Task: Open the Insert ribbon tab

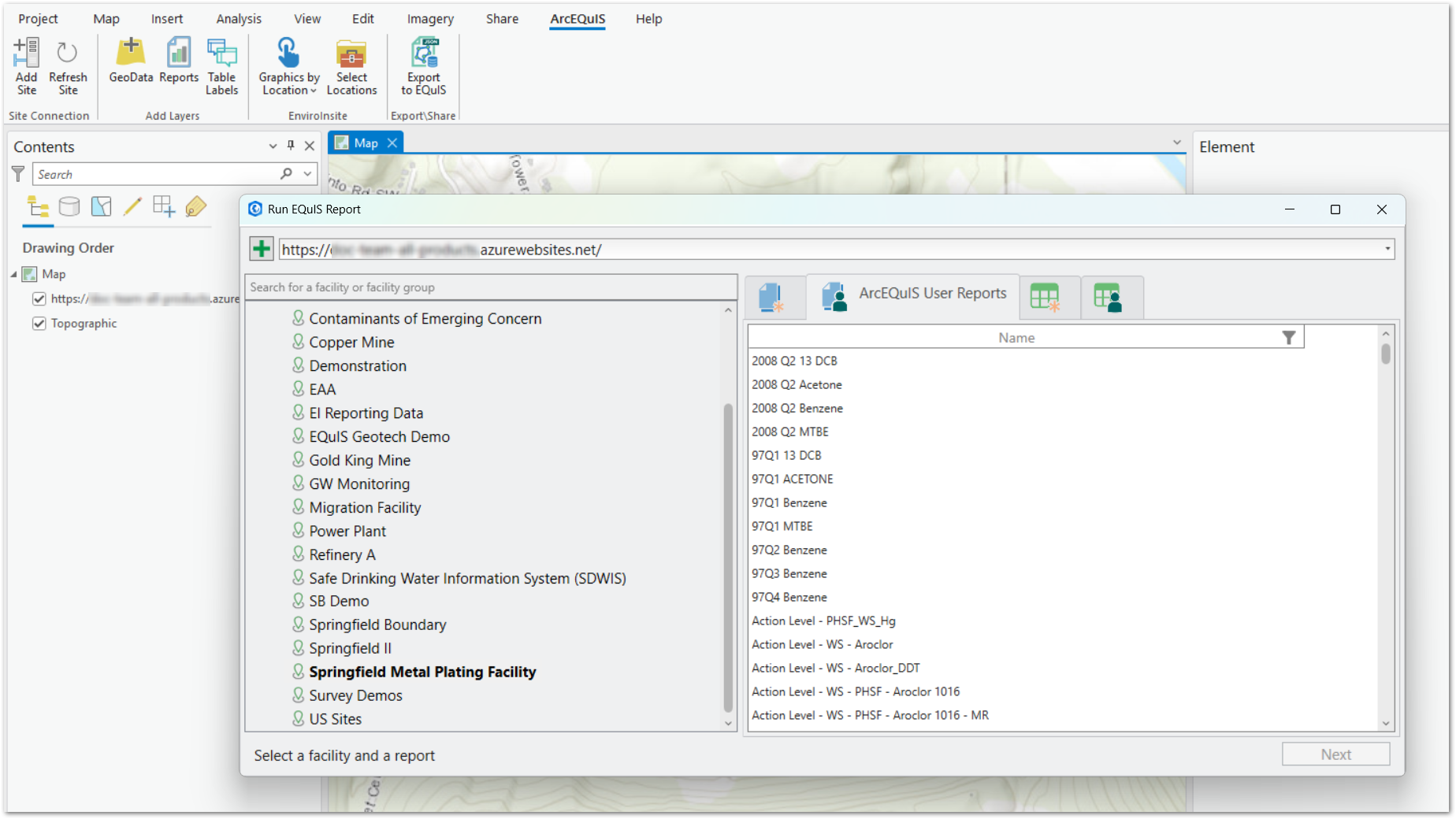Action: (167, 19)
